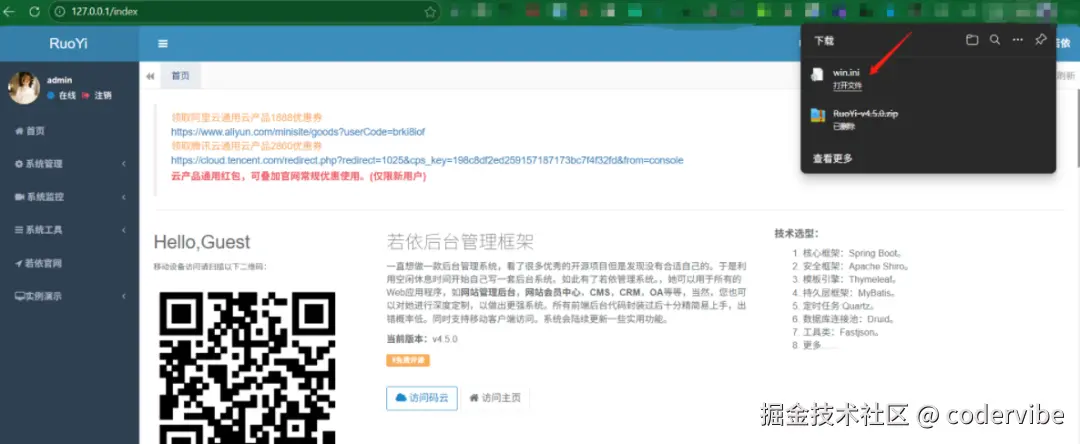Click the home icon beside sidebar 首页

point(19,131)
